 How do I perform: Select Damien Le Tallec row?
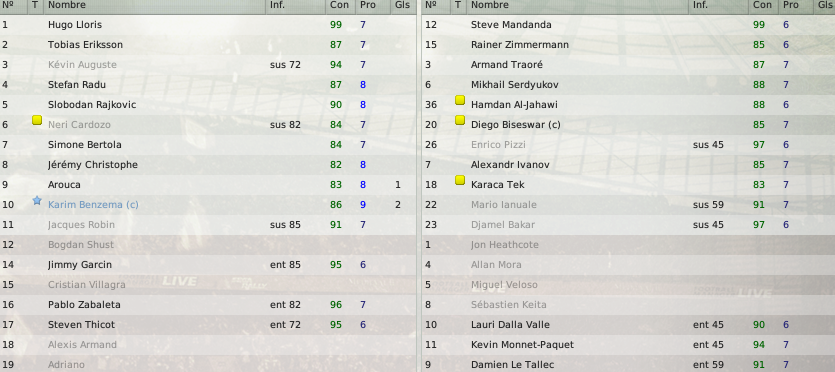[x=628, y=365]
